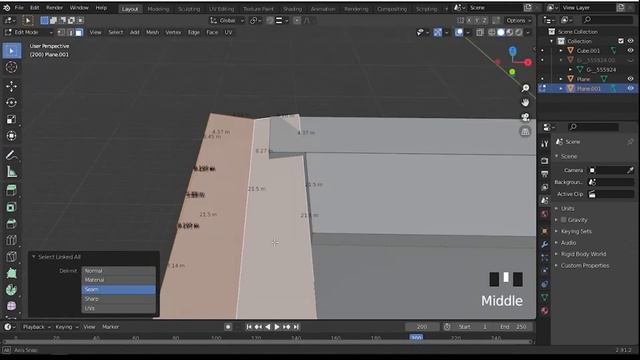Switch to the Modeling workspace tab
This screenshot has width=640, height=360.
pyautogui.click(x=158, y=9)
